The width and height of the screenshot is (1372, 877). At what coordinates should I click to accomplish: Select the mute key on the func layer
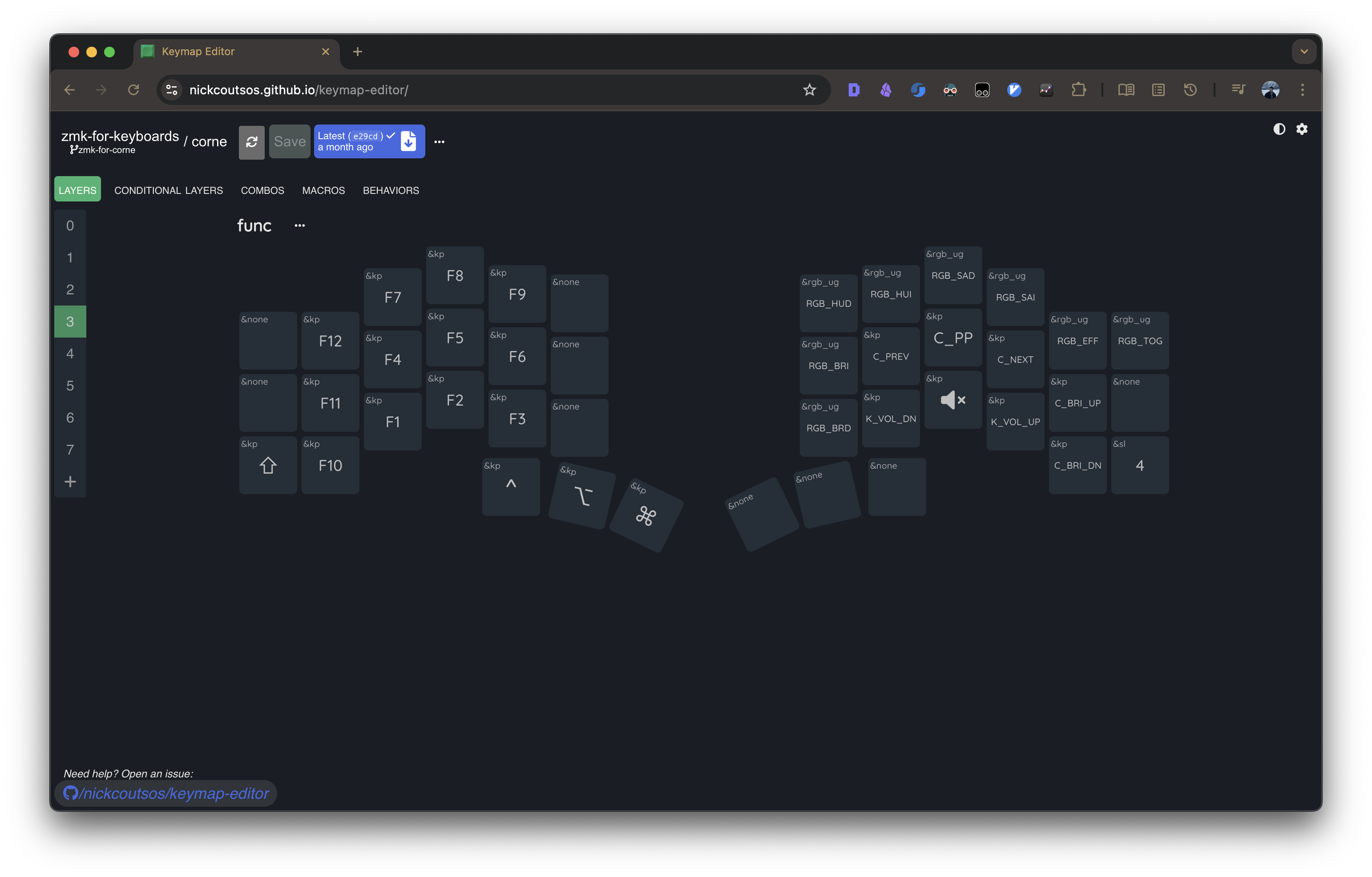952,399
